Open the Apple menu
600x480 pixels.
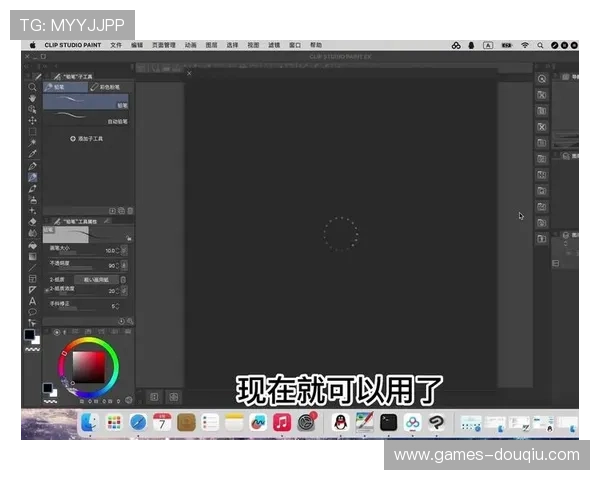33,45
